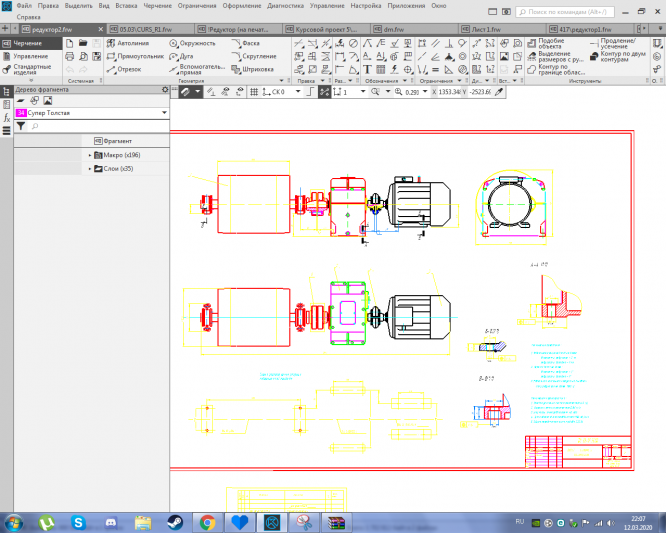Viewport: 666px width, 533px height.
Task: Click the Управление panel button
Action: point(30,57)
